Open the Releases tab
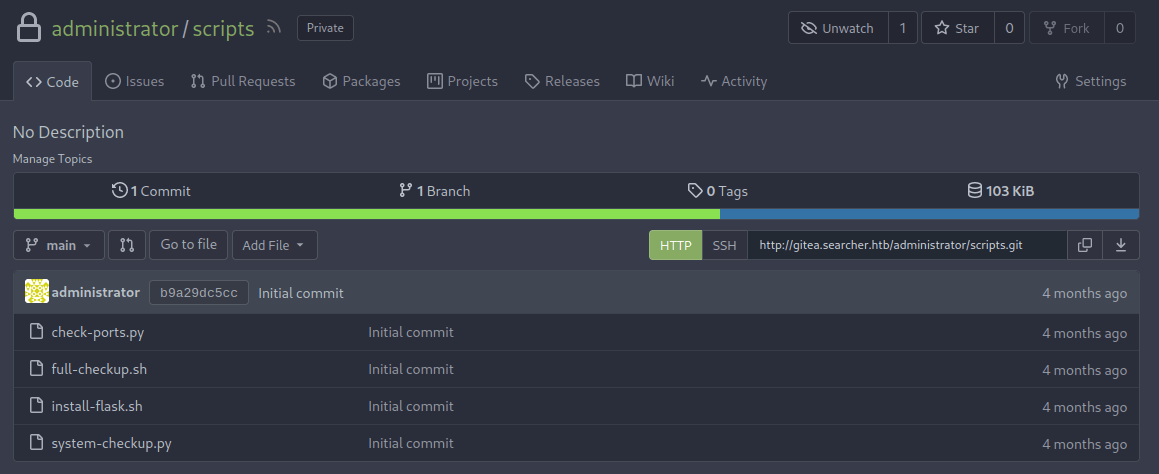1159x474 pixels. coord(562,81)
